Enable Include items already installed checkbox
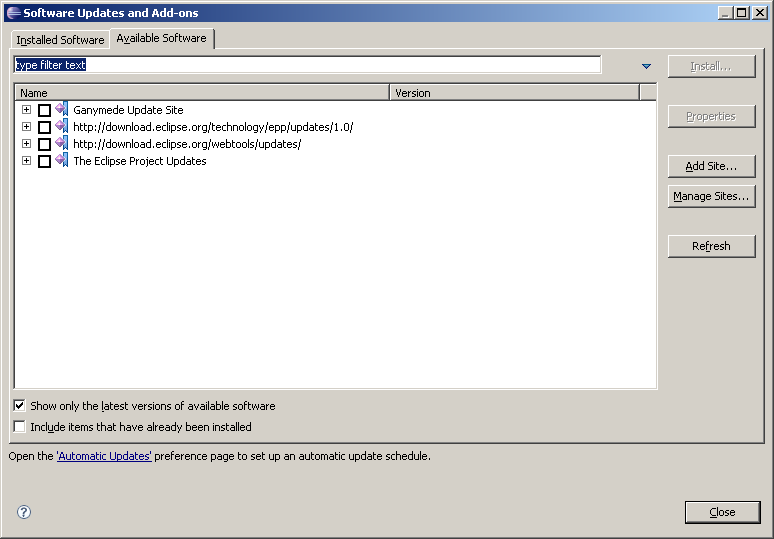This screenshot has height=539, width=774. 20,427
